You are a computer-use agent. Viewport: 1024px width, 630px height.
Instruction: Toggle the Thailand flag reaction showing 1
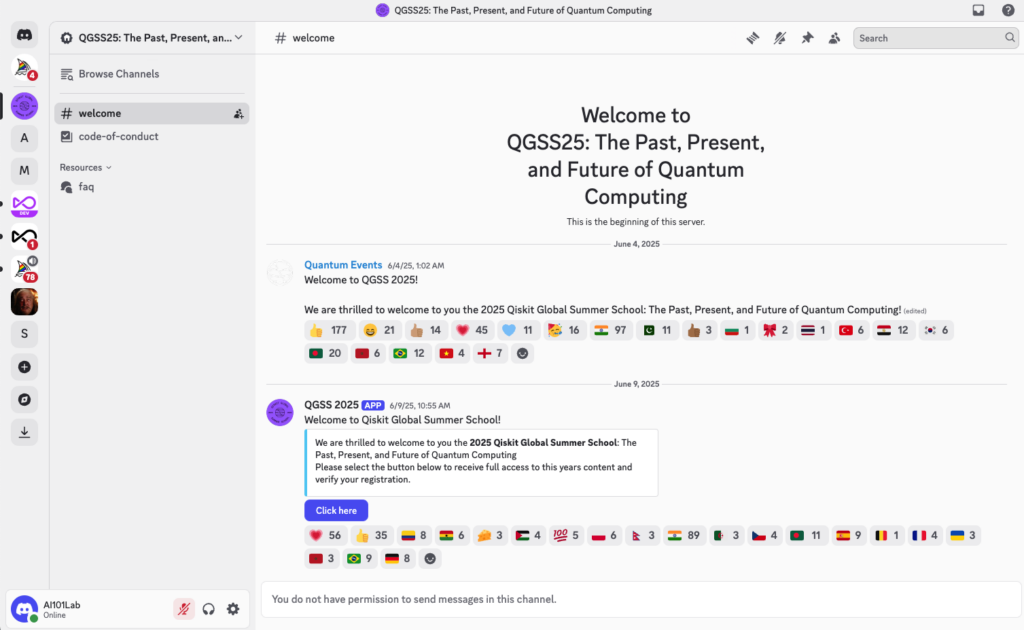tap(814, 330)
